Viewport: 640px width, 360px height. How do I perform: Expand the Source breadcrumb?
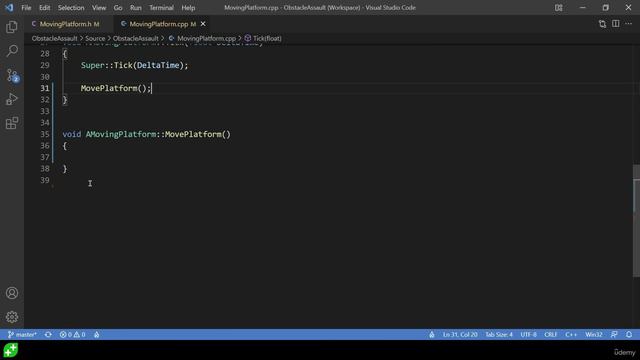click(95, 38)
